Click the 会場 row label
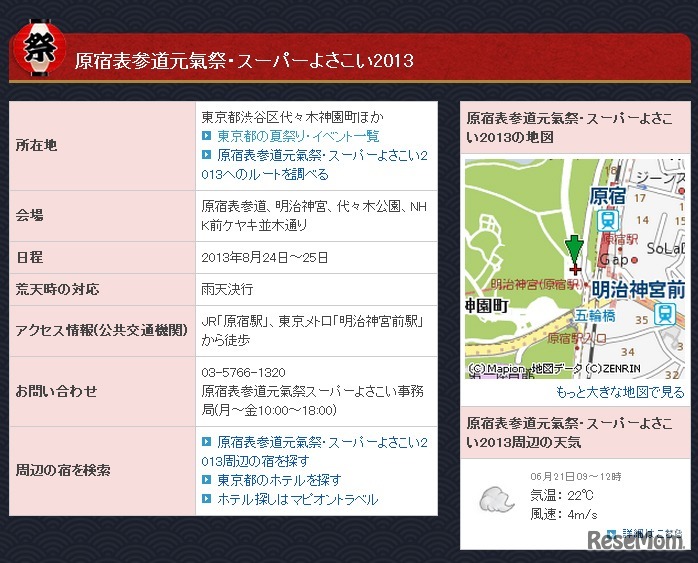 (x=29, y=215)
